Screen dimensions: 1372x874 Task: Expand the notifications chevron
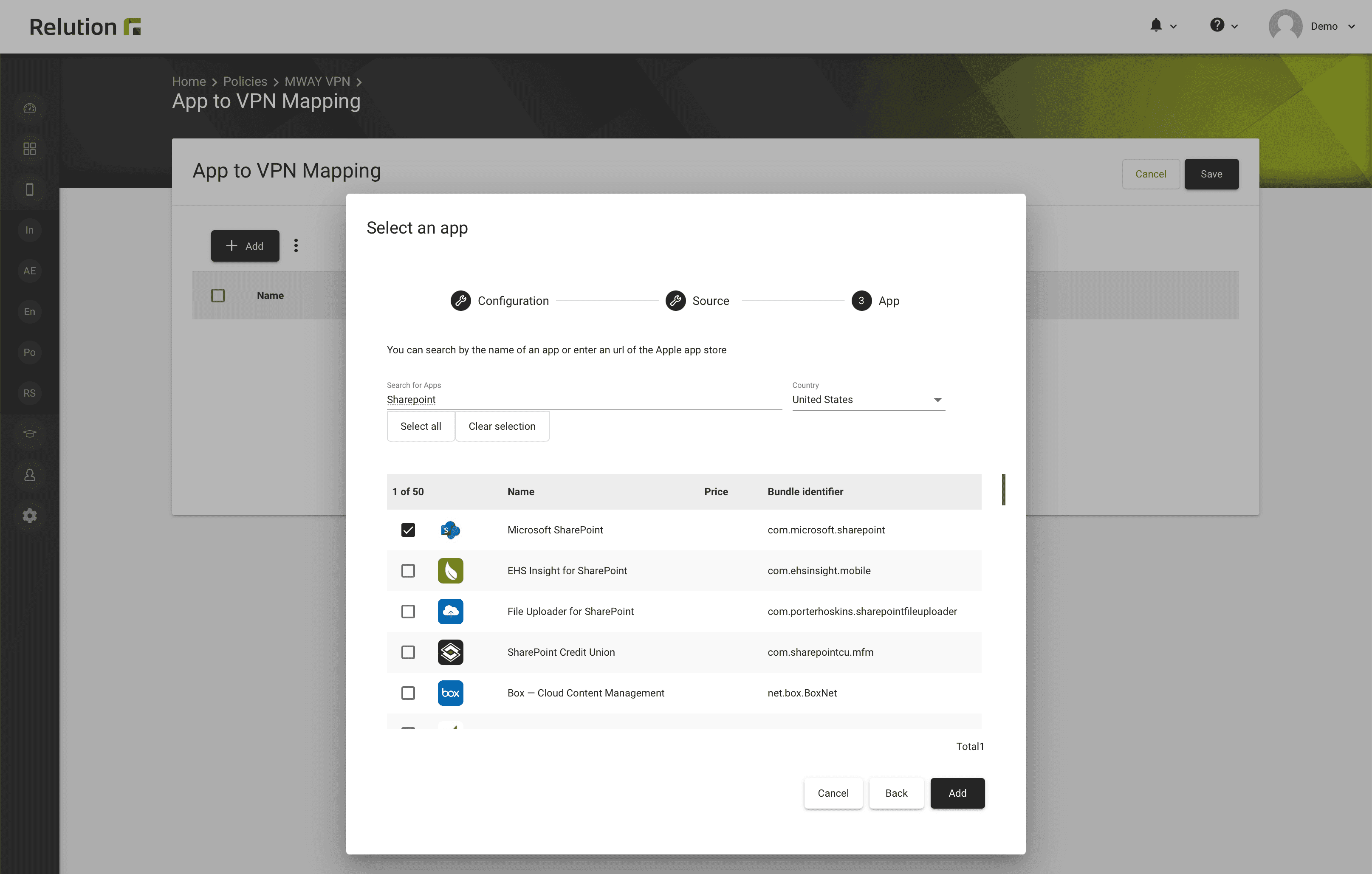(1173, 26)
